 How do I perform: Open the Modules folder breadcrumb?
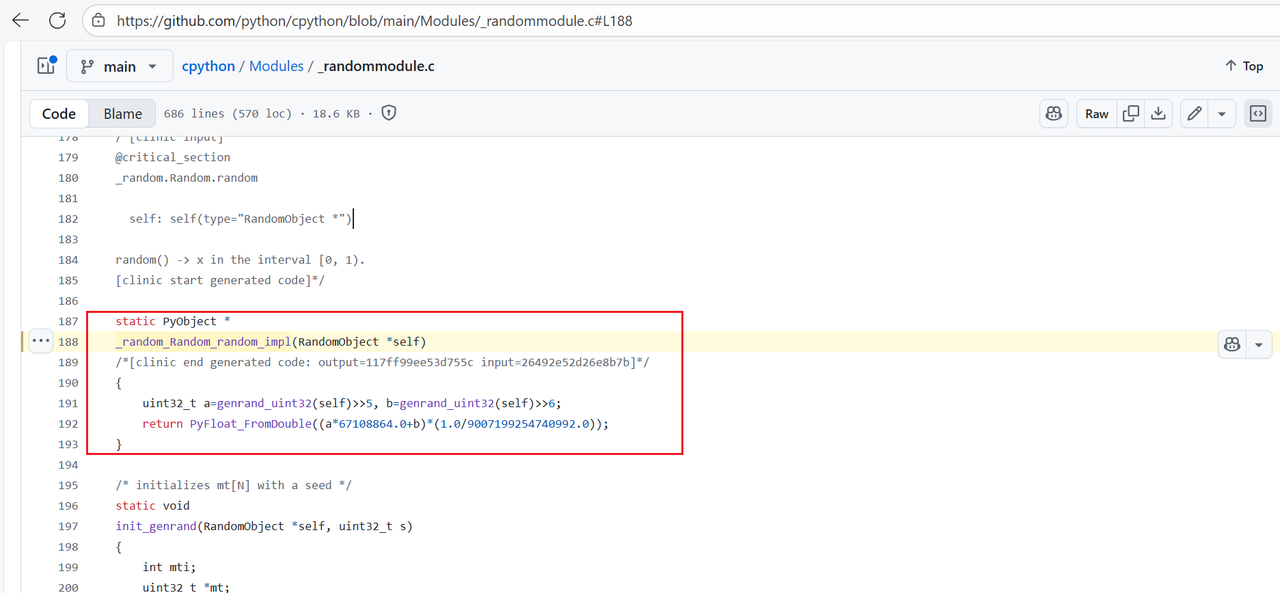(x=276, y=66)
